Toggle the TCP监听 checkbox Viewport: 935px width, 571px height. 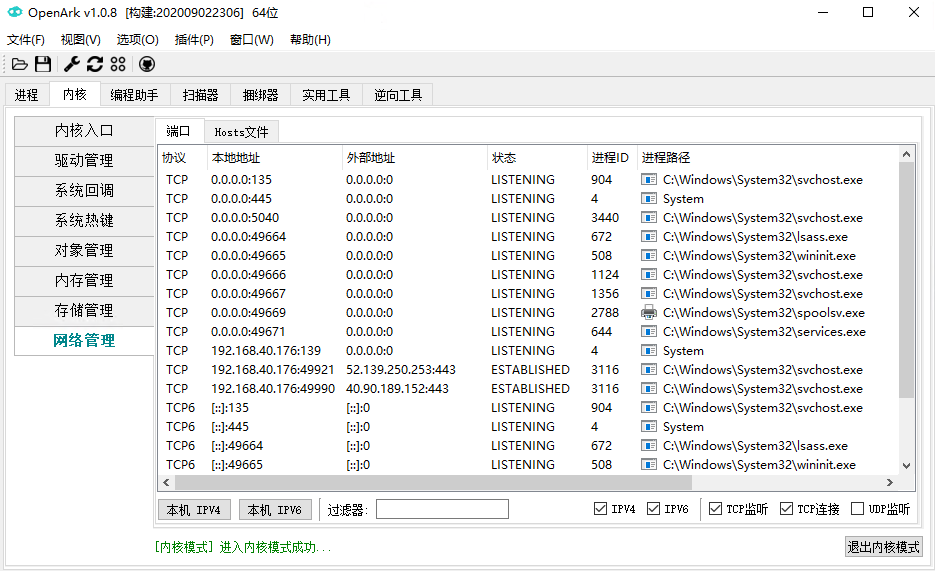click(715, 508)
